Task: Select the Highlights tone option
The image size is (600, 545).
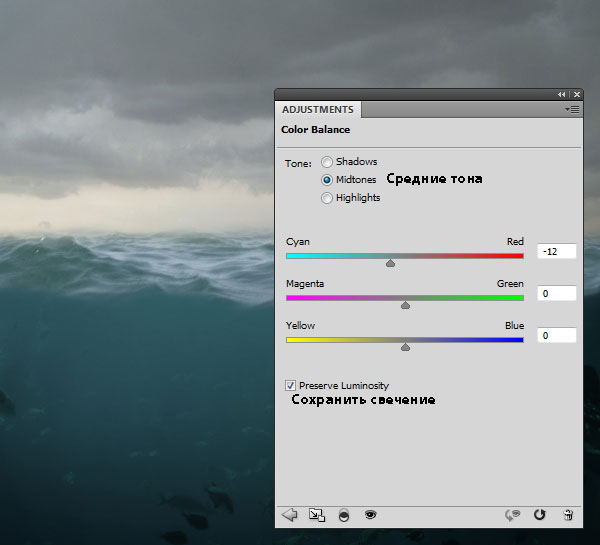Action: (x=327, y=198)
